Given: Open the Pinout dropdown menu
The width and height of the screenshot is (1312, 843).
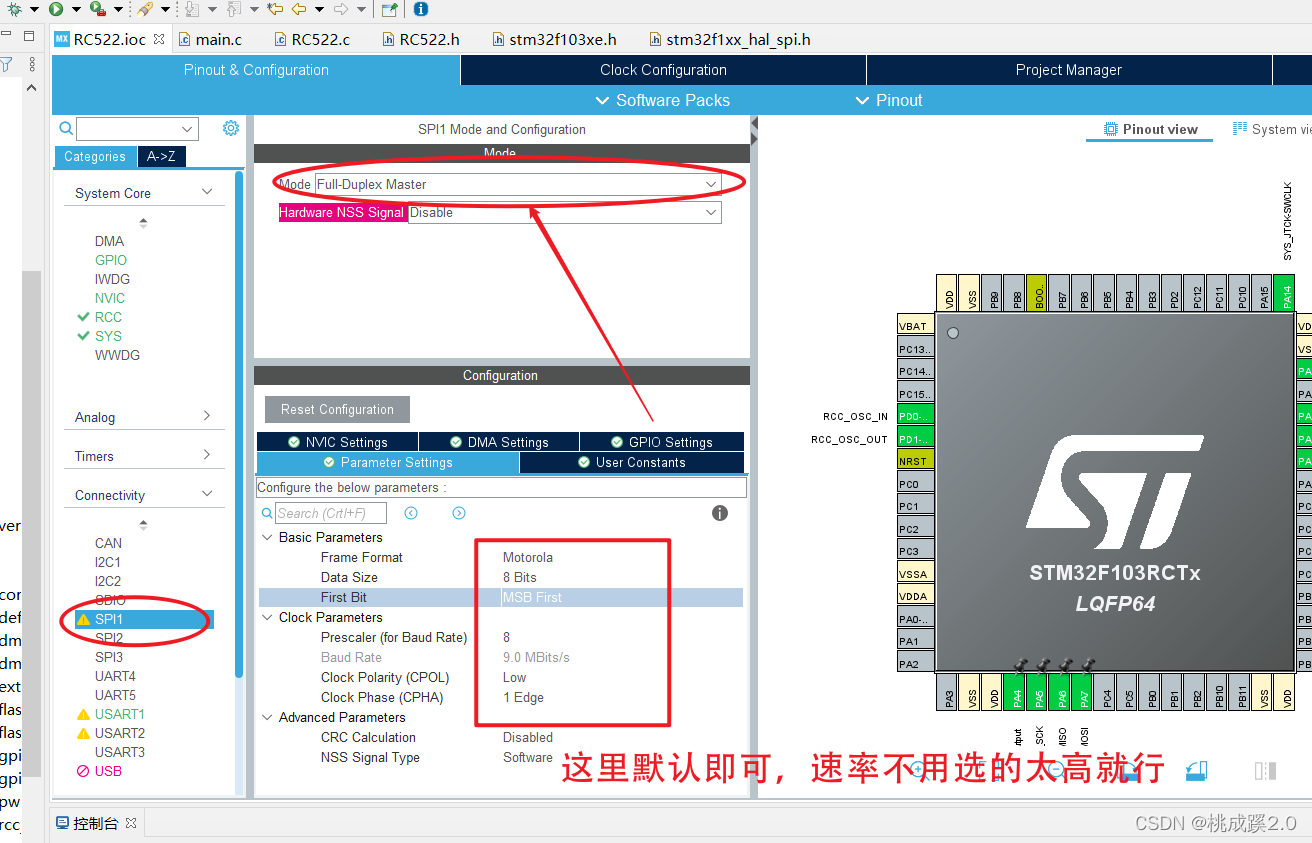Looking at the screenshot, I should (x=889, y=100).
